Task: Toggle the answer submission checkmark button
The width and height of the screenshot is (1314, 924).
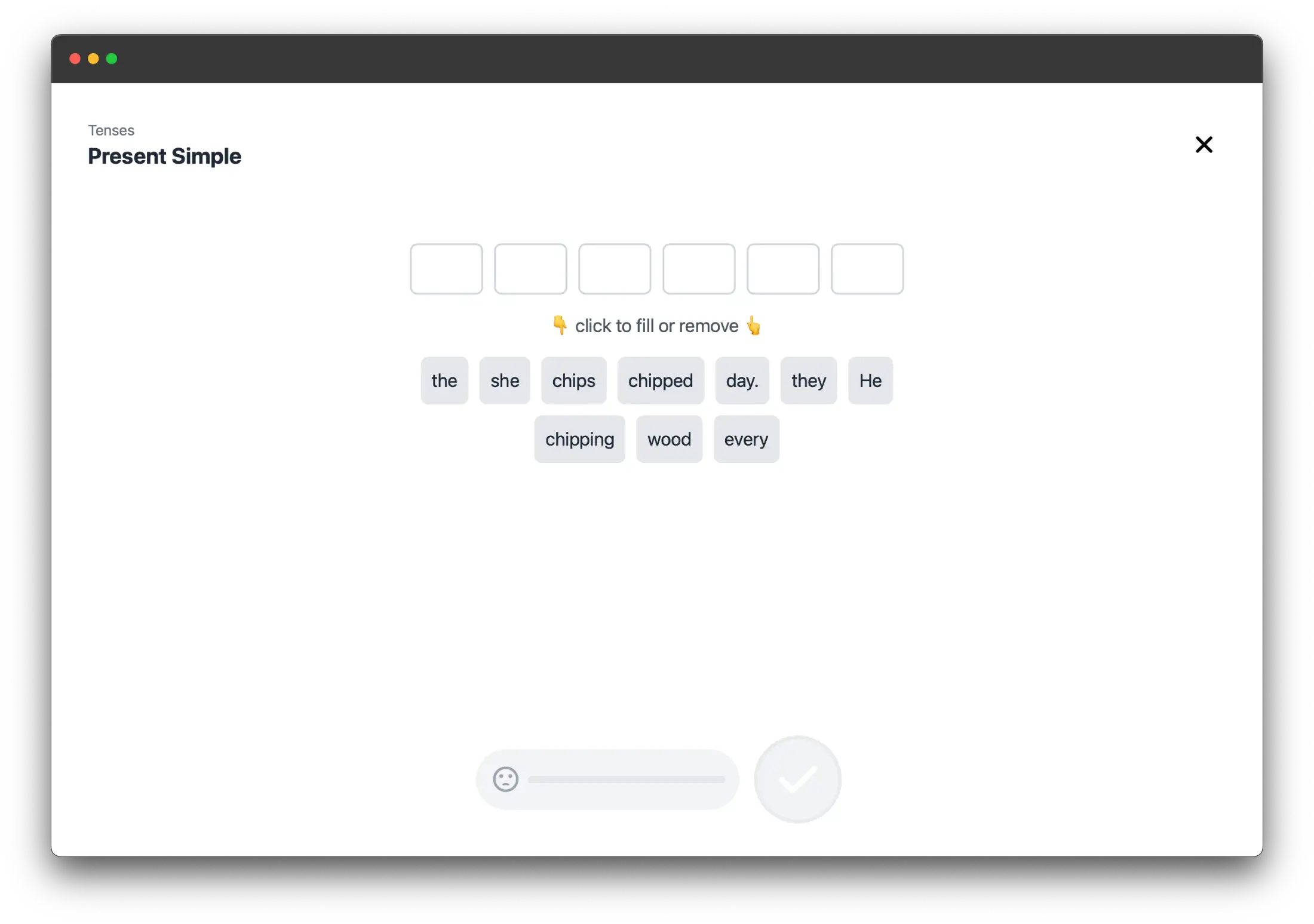Action: click(x=797, y=779)
